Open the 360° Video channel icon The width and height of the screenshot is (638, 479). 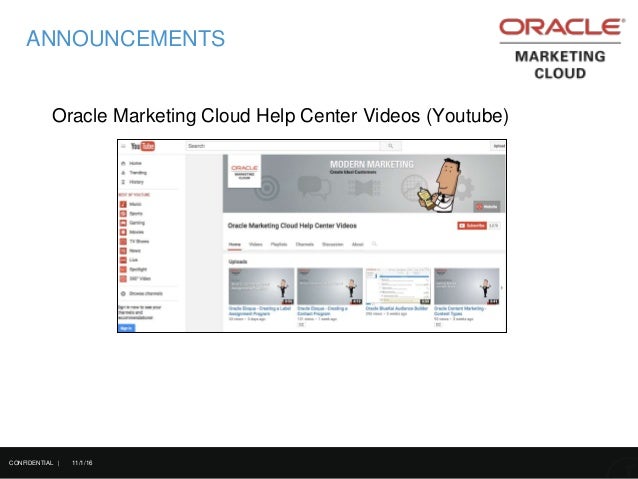click(x=123, y=279)
